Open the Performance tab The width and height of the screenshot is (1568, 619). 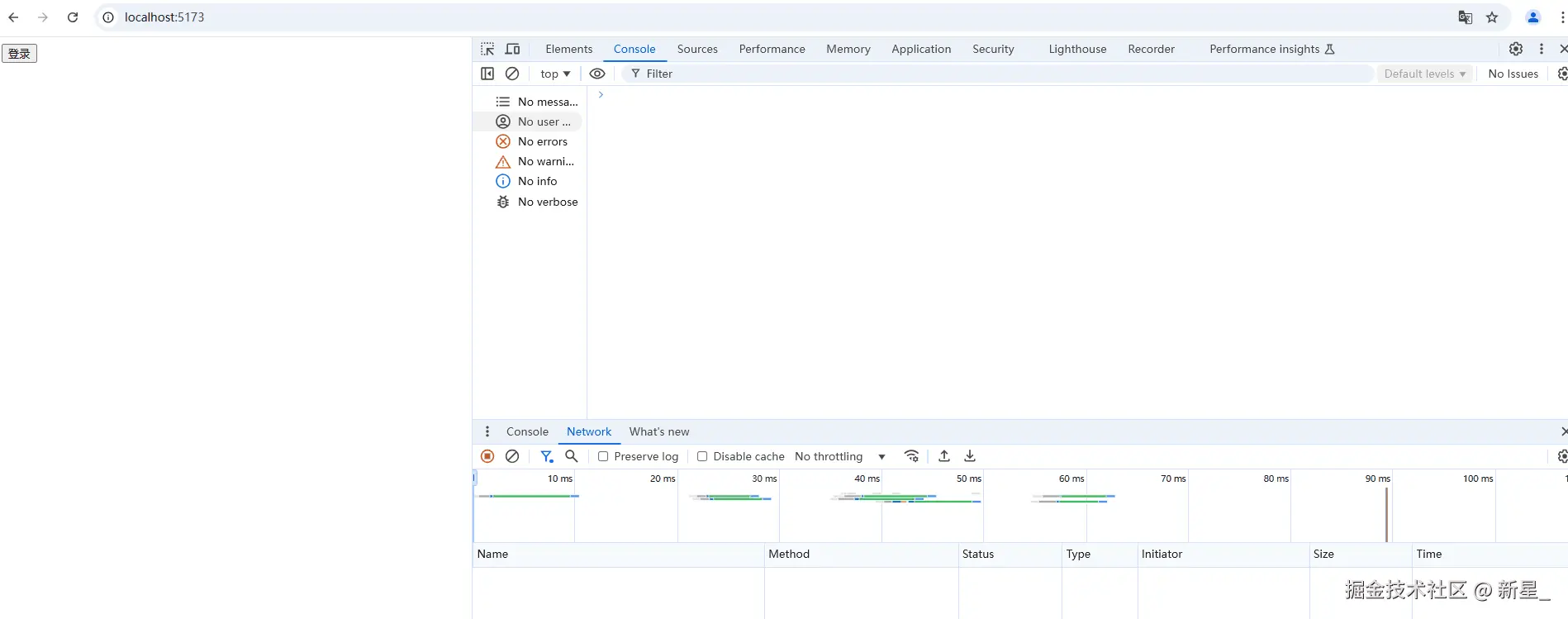pos(772,50)
